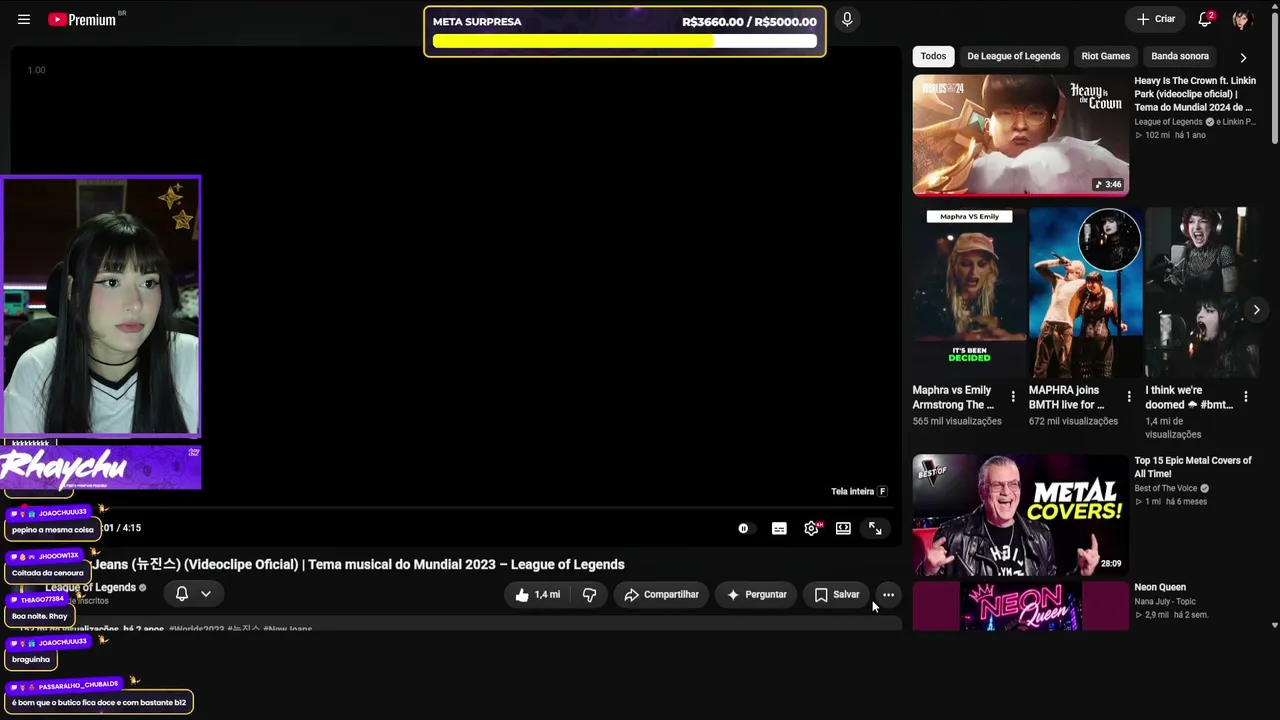The image size is (1280, 720).
Task: Toggle subtitles in the player controls
Action: click(779, 528)
